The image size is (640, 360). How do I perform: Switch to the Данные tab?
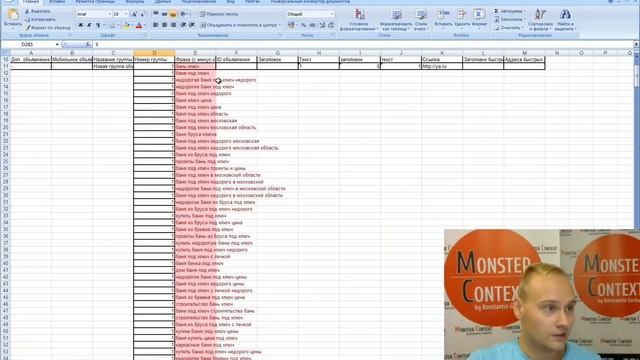163,2
